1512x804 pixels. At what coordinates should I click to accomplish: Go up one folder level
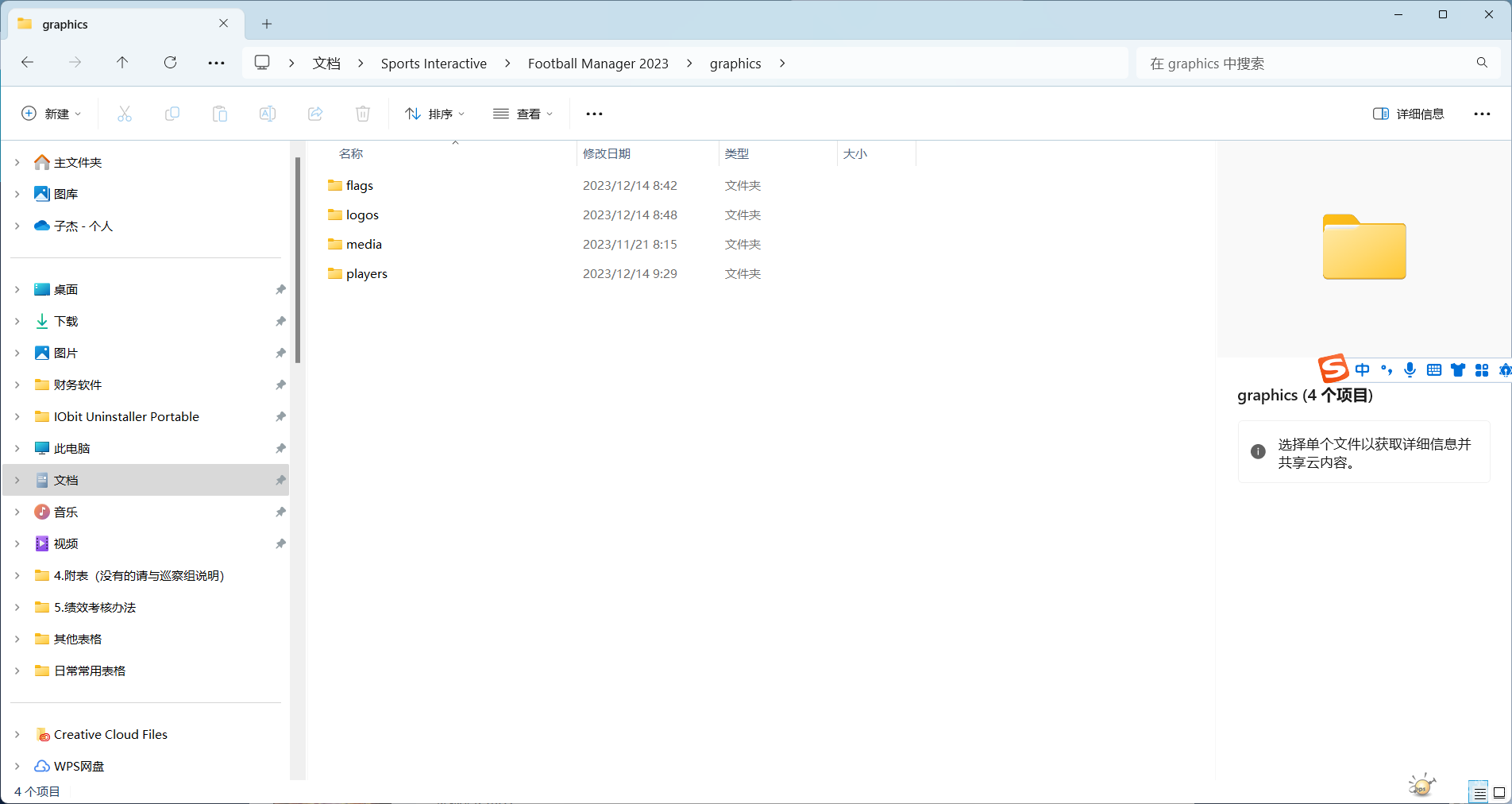[122, 63]
